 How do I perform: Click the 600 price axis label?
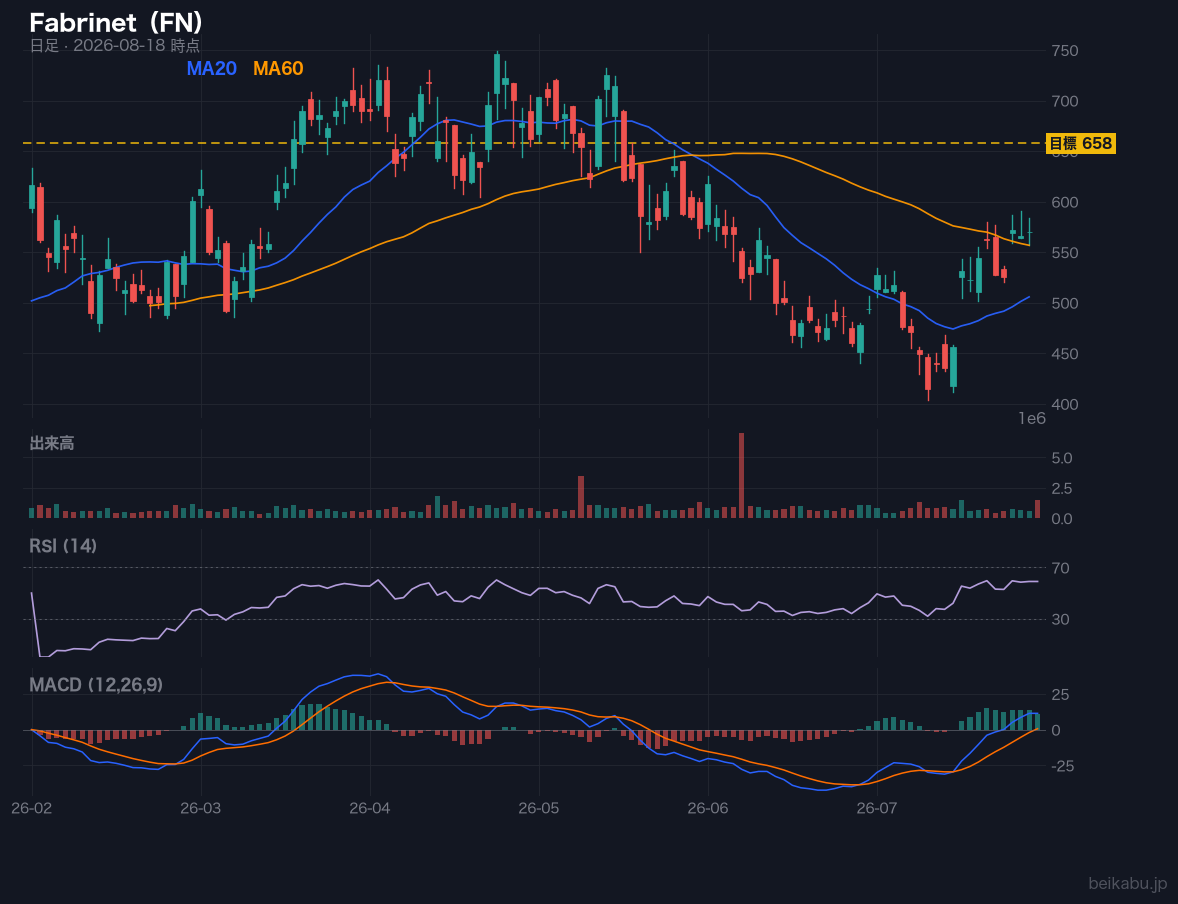tap(1065, 202)
